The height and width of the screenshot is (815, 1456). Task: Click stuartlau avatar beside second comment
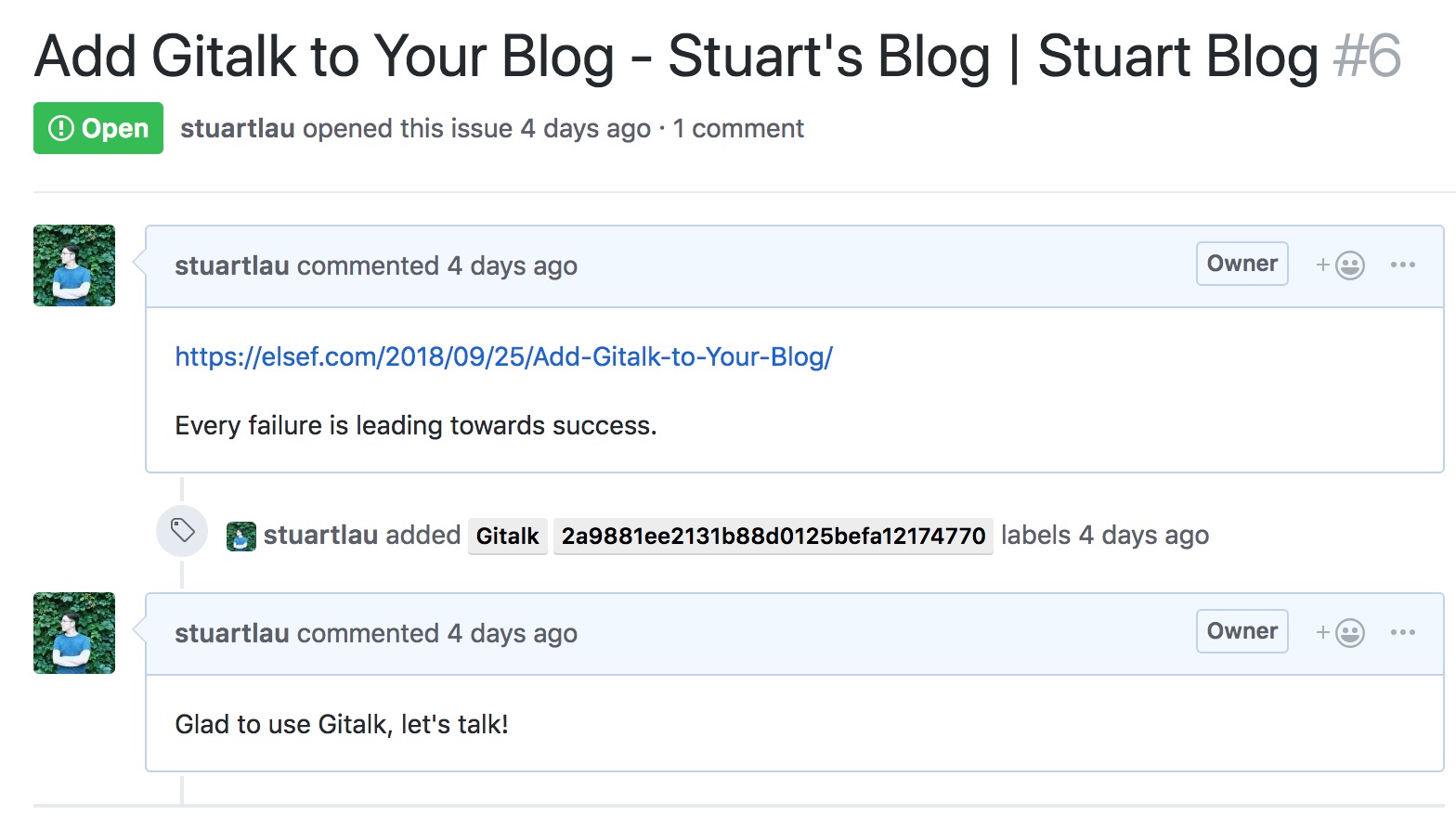tap(74, 633)
